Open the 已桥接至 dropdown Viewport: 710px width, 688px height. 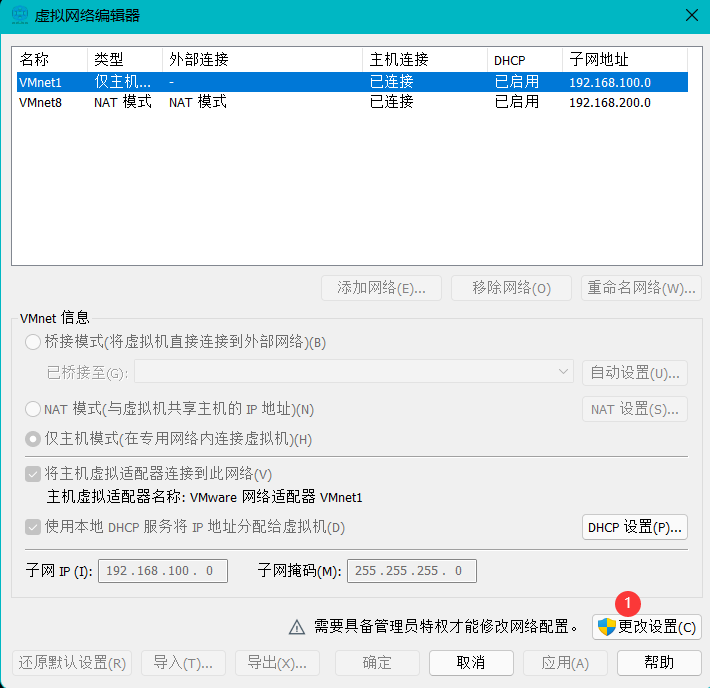point(354,372)
